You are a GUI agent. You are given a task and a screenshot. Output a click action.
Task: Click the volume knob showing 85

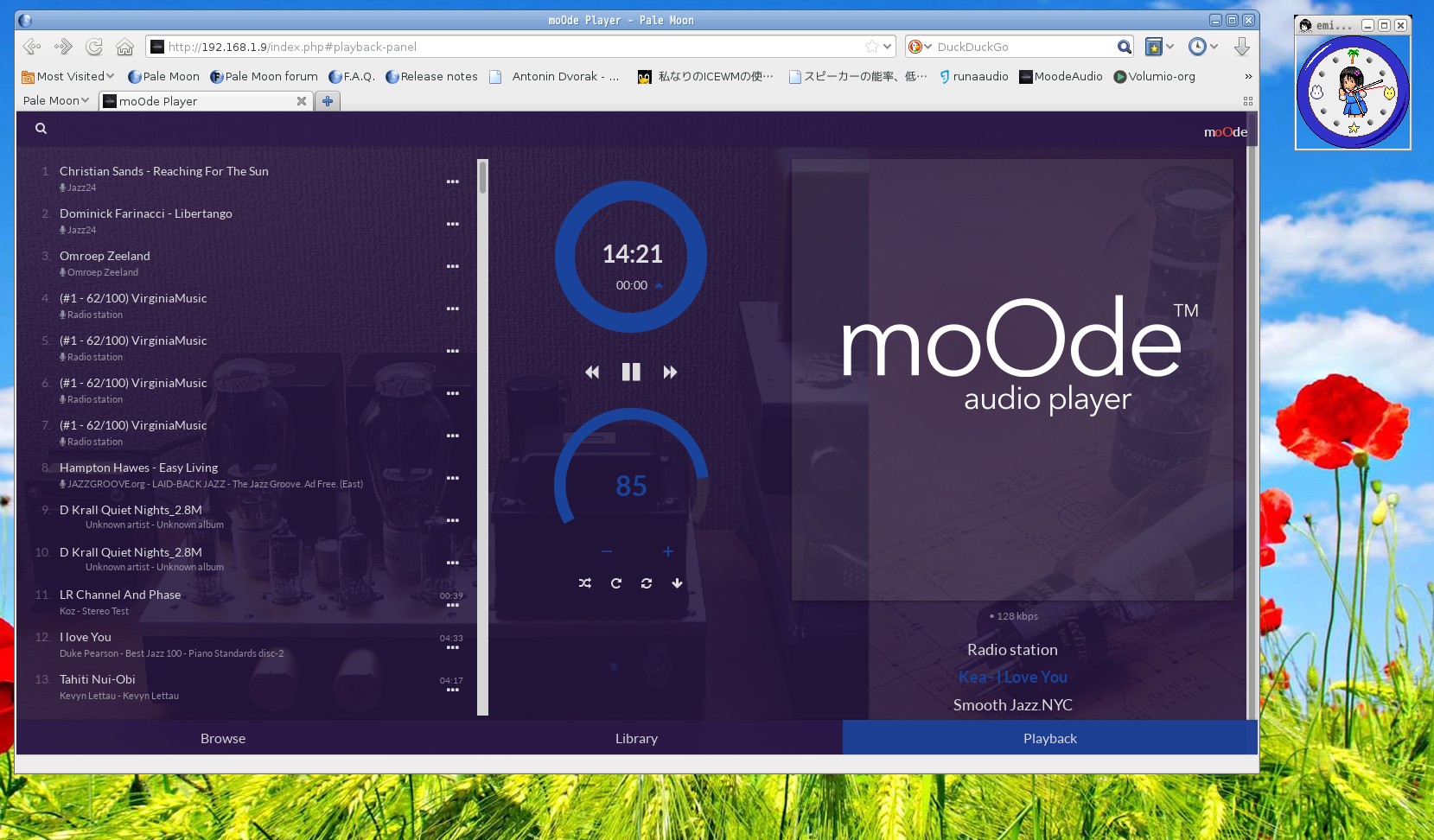coord(631,485)
